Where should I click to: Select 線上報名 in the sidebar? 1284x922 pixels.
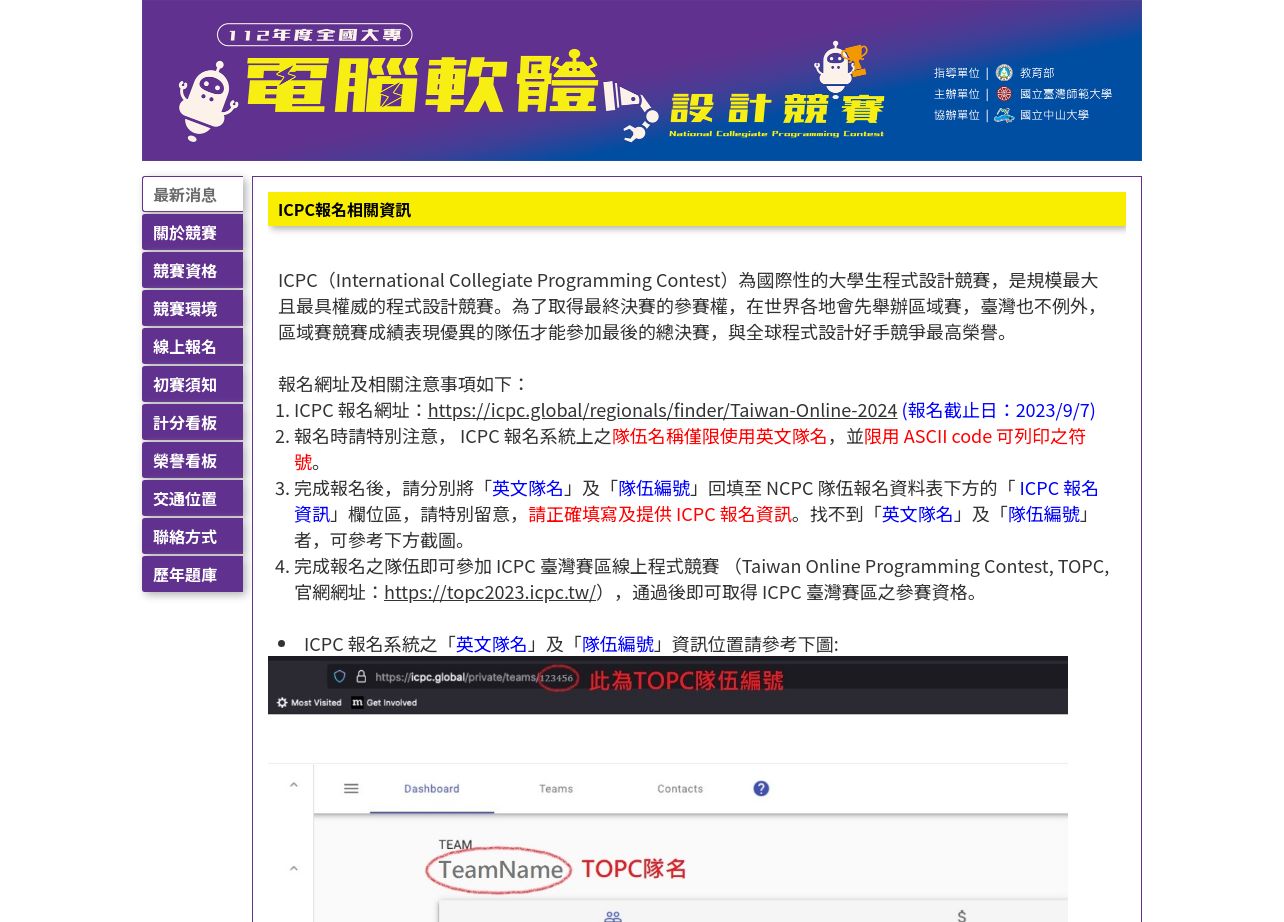(192, 346)
